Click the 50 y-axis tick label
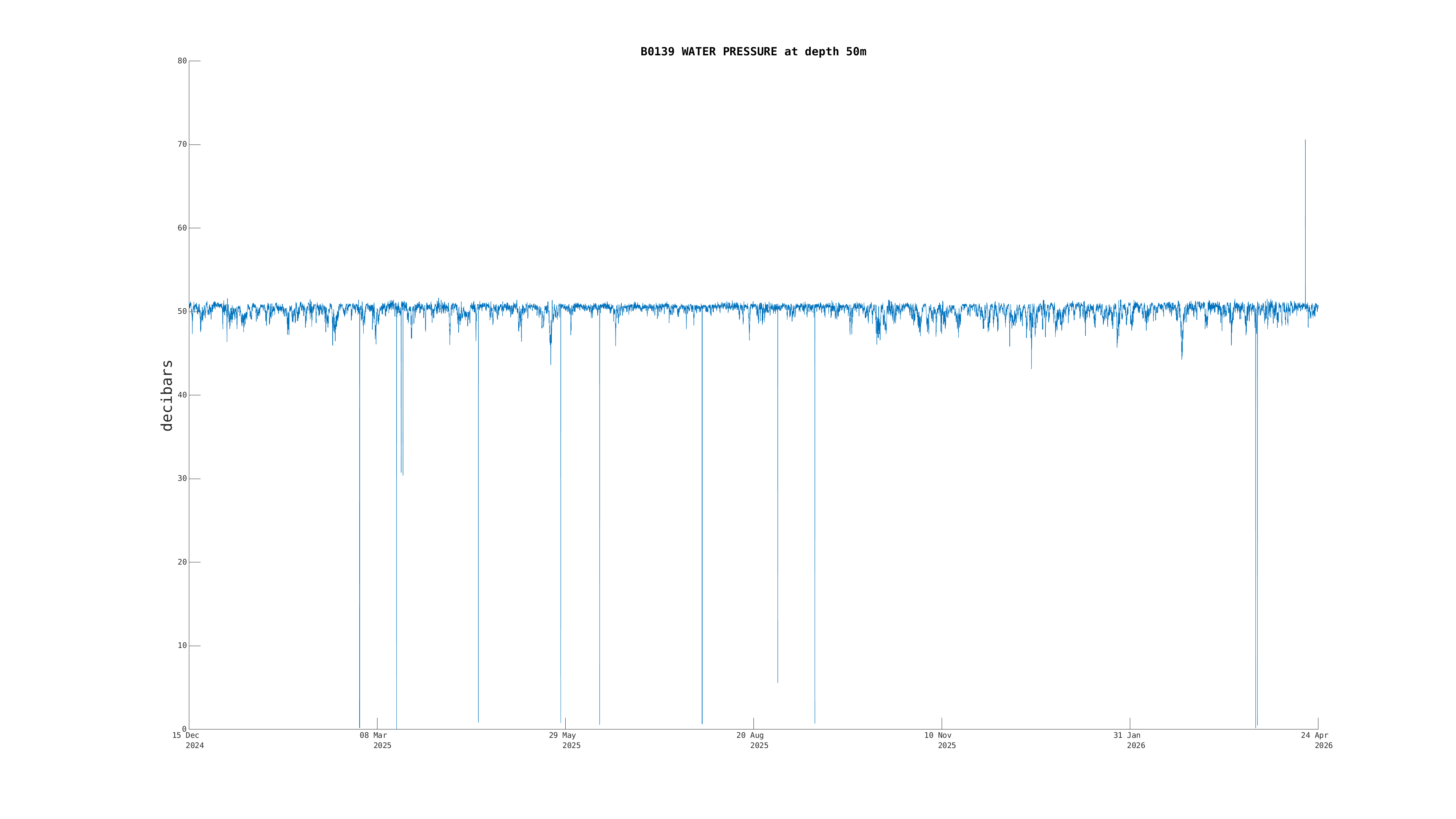 click(182, 312)
